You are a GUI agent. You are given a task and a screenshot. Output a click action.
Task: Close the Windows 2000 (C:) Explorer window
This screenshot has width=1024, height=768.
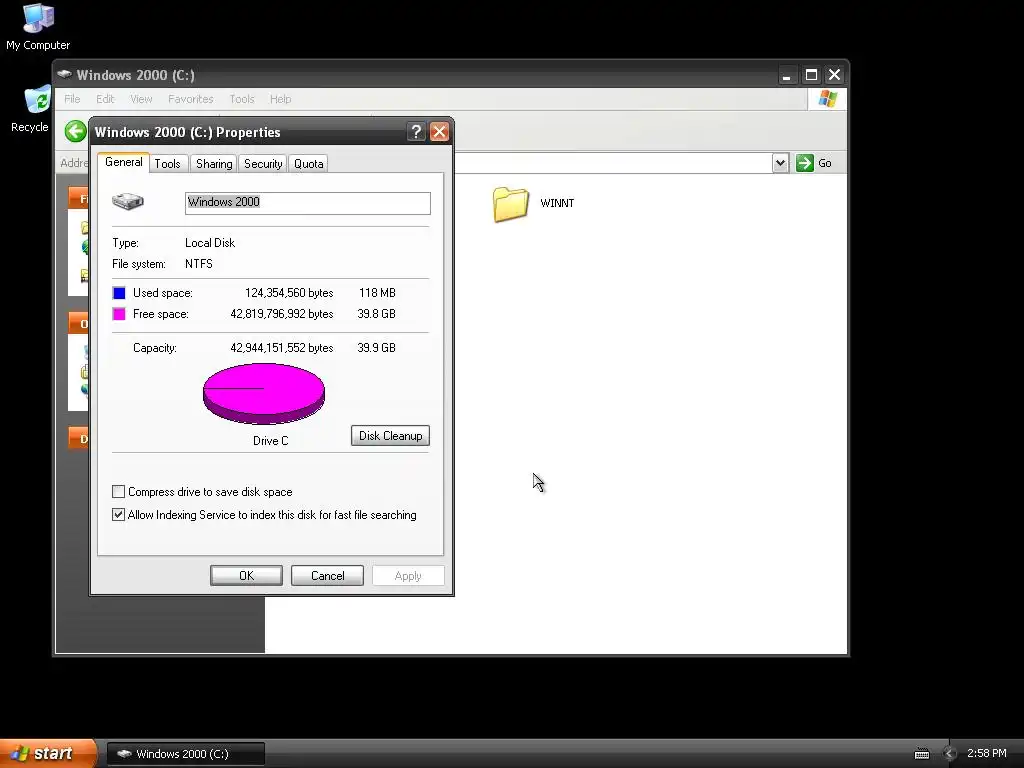pos(835,75)
